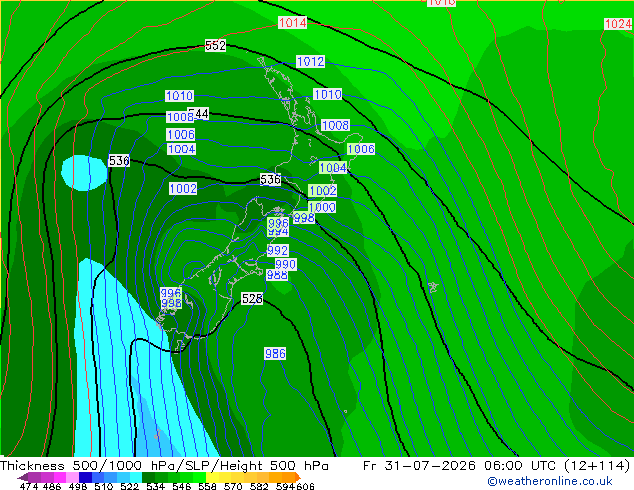Click the '(12+114)' forecast hour text
Viewport: 634px width, 490px height.
(597, 466)
